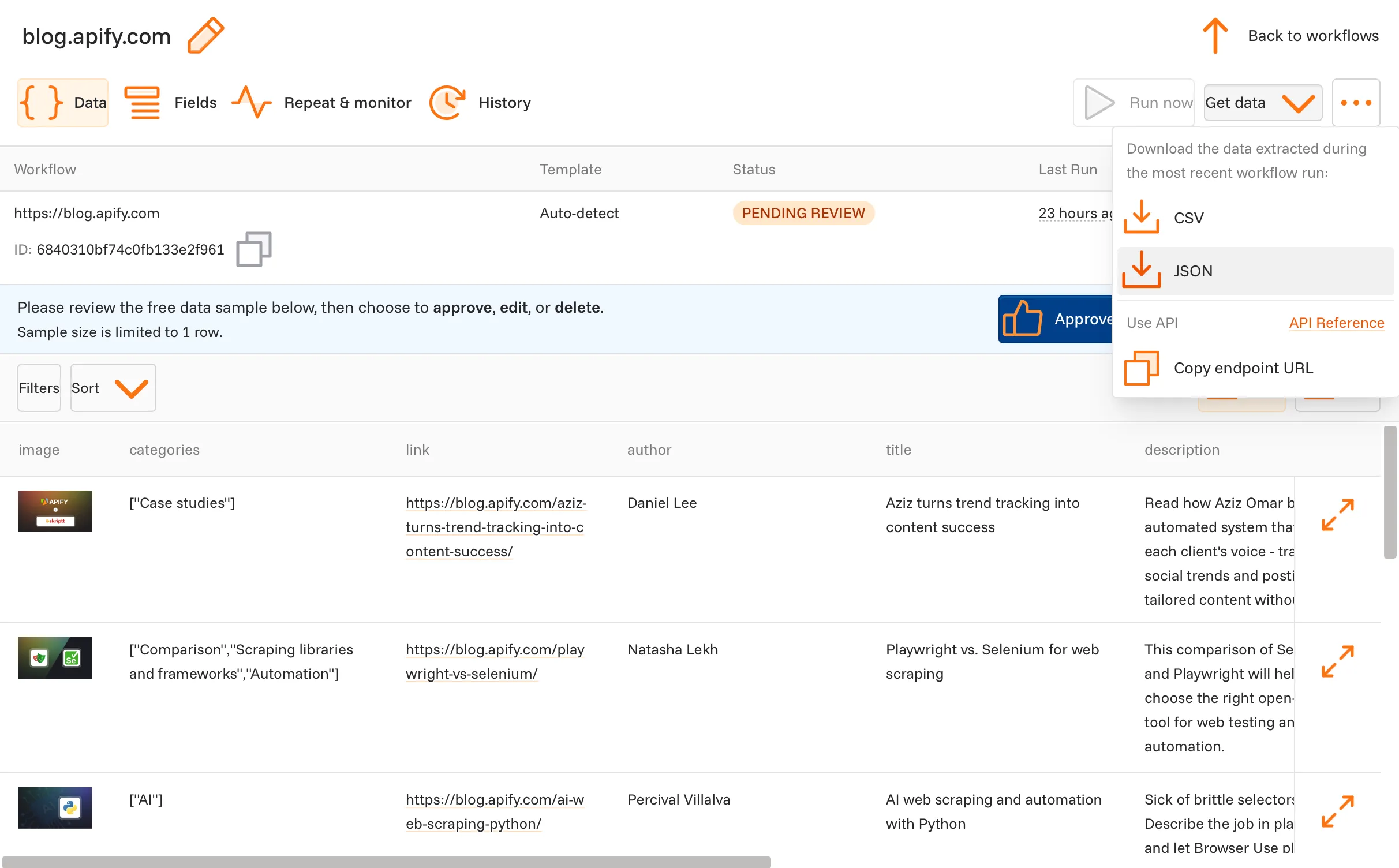
Task: Open the Filters button
Action: 39,388
